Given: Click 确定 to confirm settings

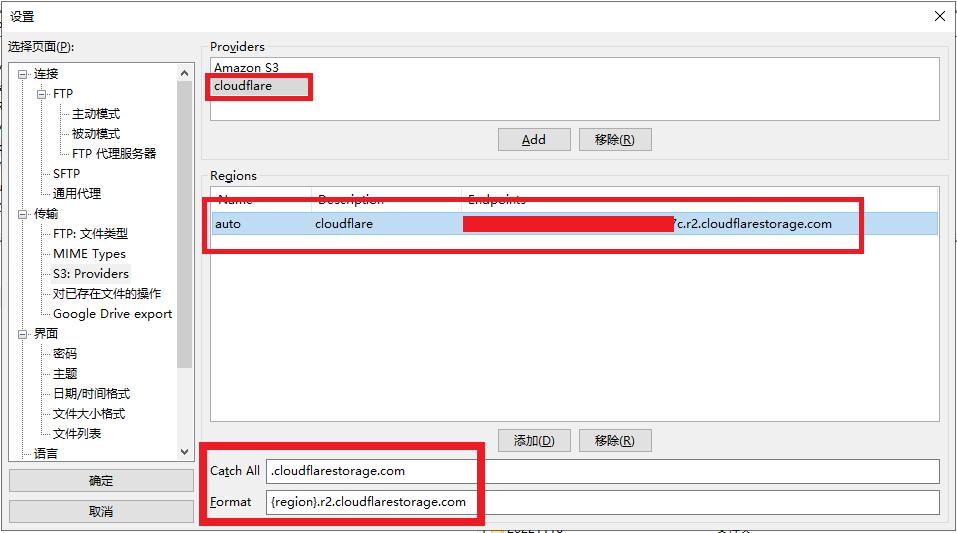Looking at the screenshot, I should [x=101, y=480].
